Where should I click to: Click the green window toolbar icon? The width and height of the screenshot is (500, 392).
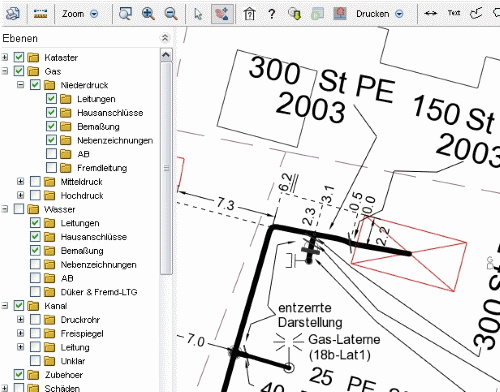click(x=317, y=14)
